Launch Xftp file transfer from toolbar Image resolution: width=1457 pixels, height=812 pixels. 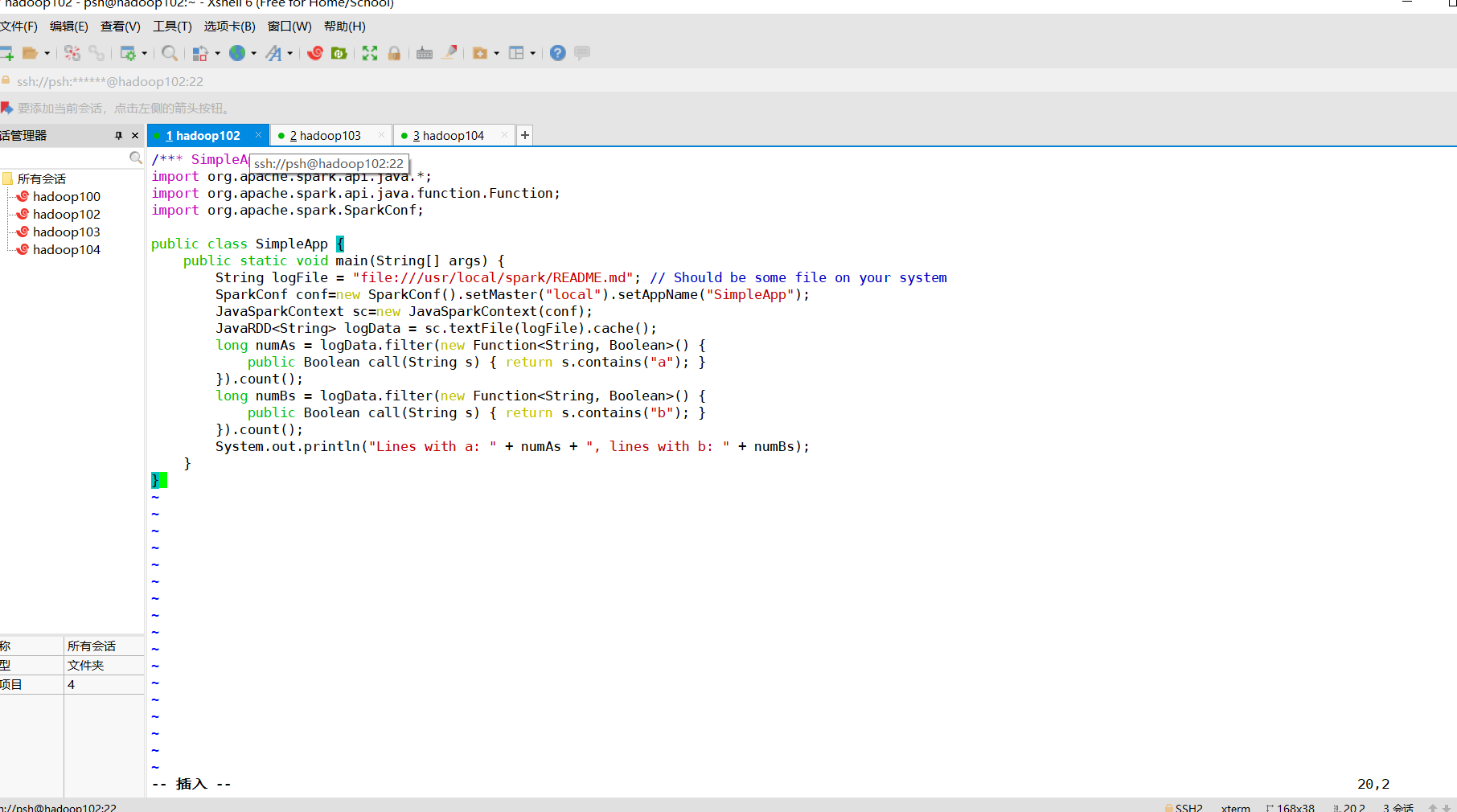(x=339, y=53)
